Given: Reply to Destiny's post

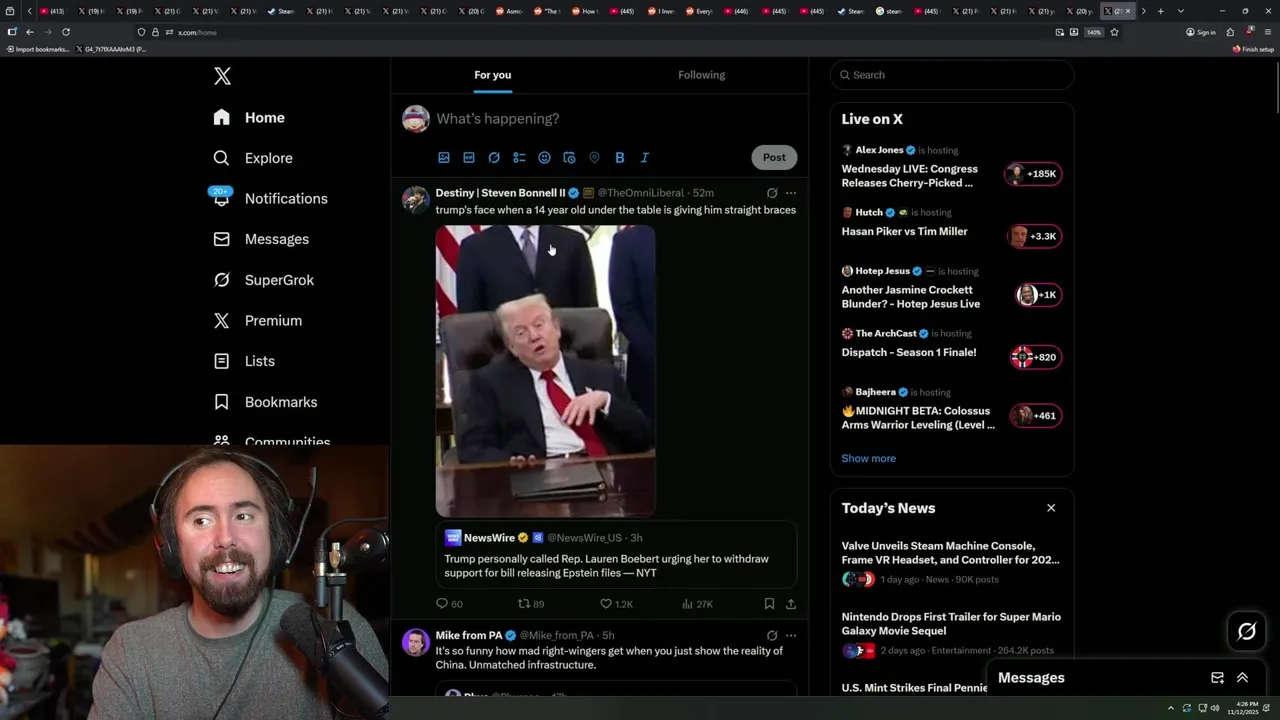Looking at the screenshot, I should tap(449, 604).
